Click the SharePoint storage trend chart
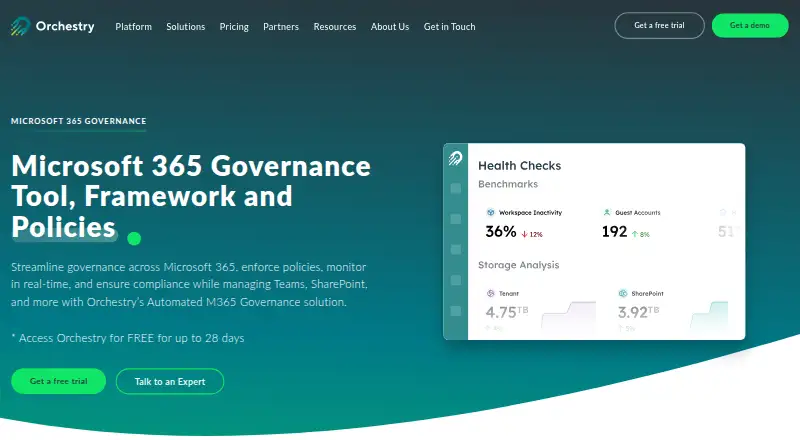800x440 pixels. 709,315
